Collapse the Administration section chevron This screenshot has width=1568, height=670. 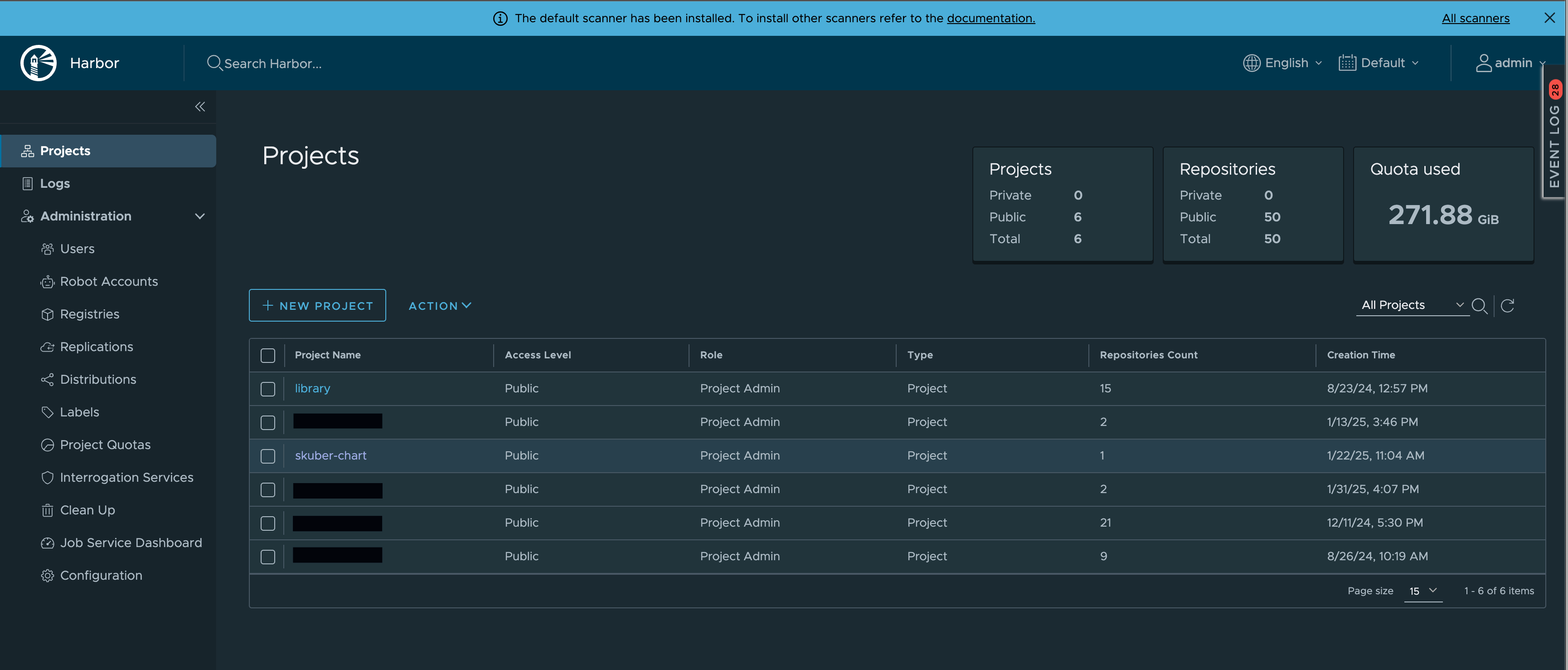(x=199, y=216)
